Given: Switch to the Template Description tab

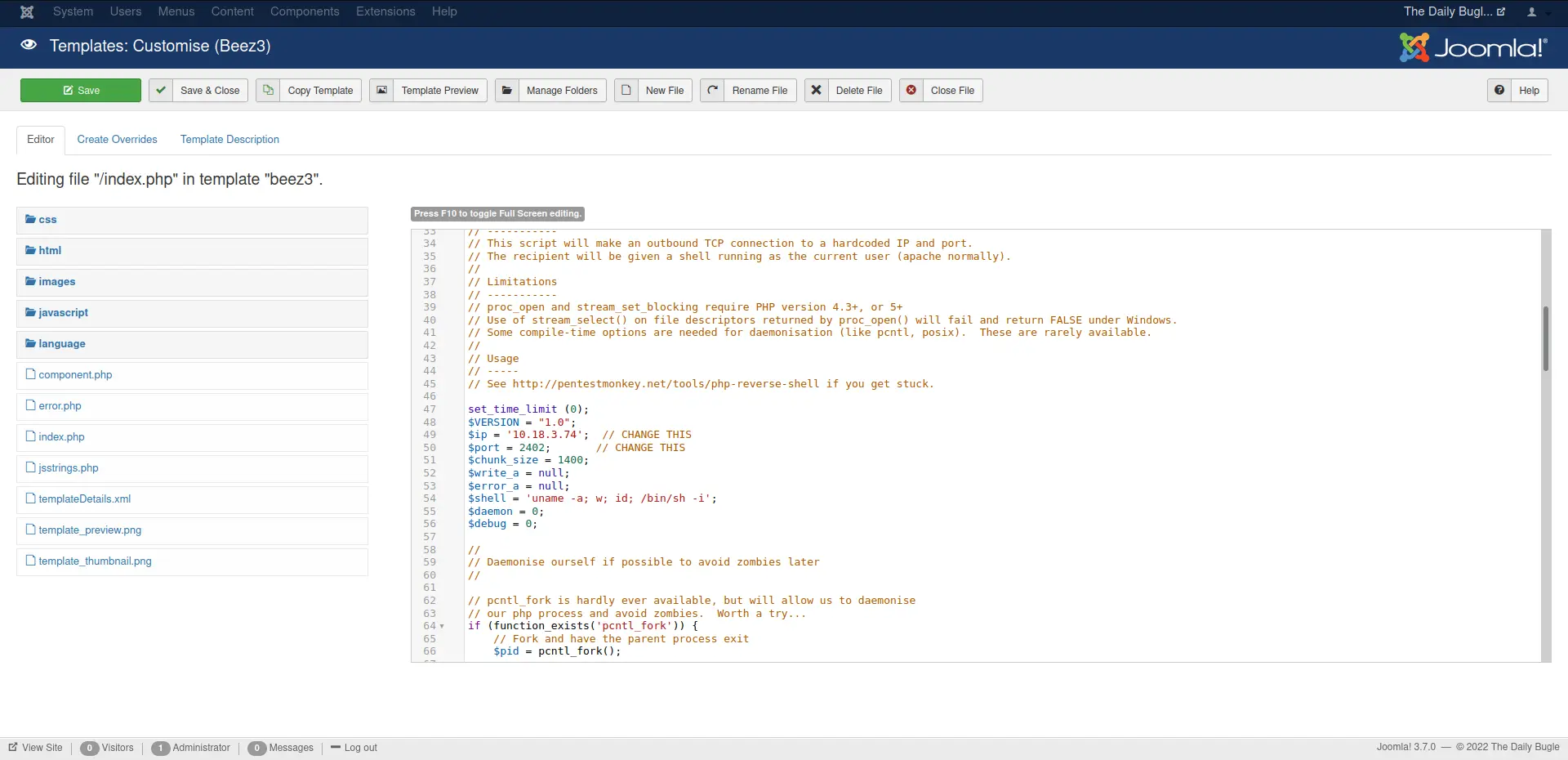Looking at the screenshot, I should (229, 140).
